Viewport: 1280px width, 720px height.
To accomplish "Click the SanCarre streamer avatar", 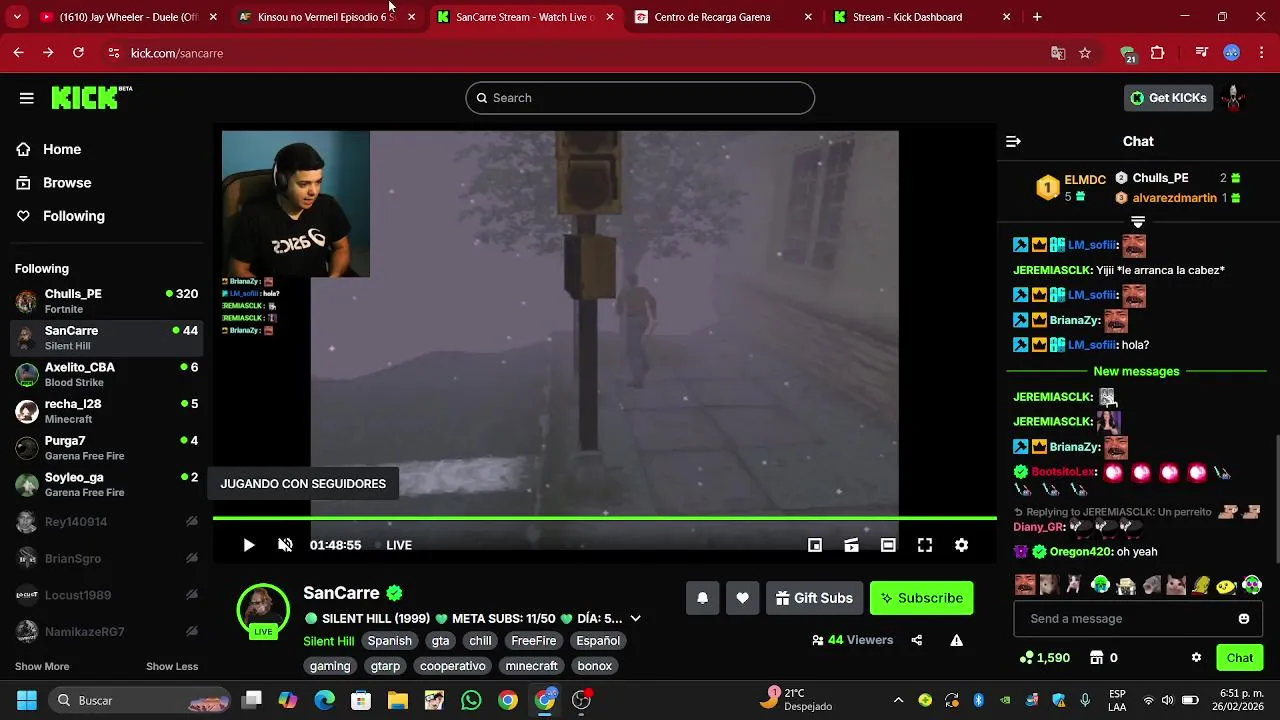I will tap(263, 609).
